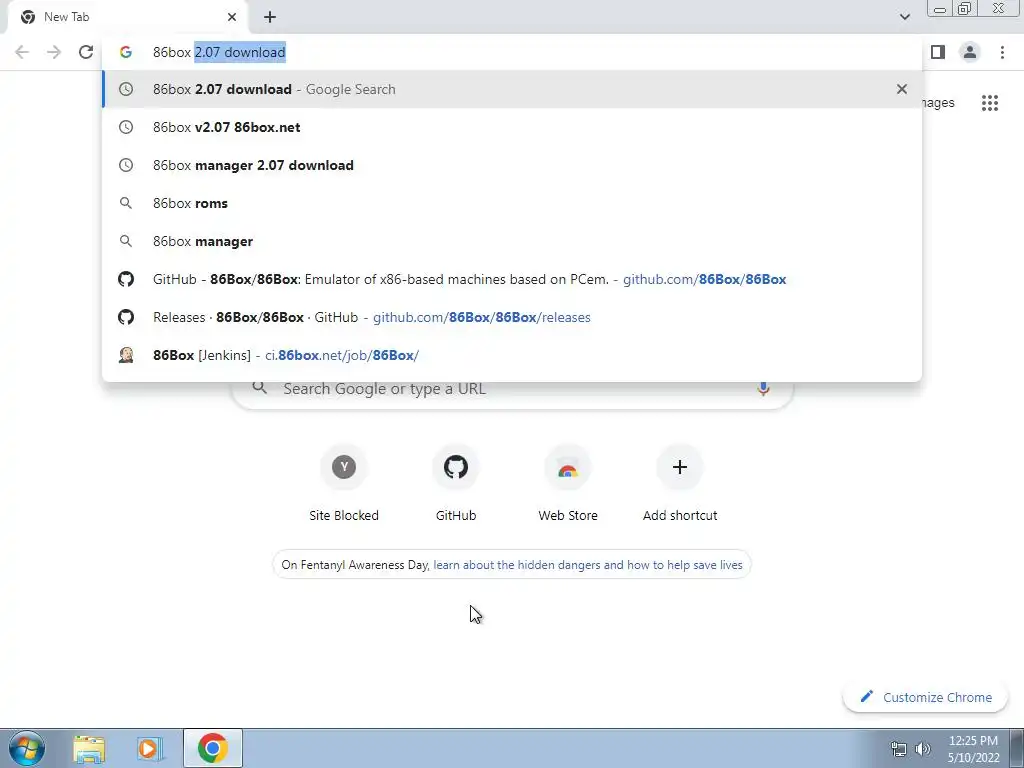
Task: Open Windows Media Player from taskbar
Action: [150, 748]
